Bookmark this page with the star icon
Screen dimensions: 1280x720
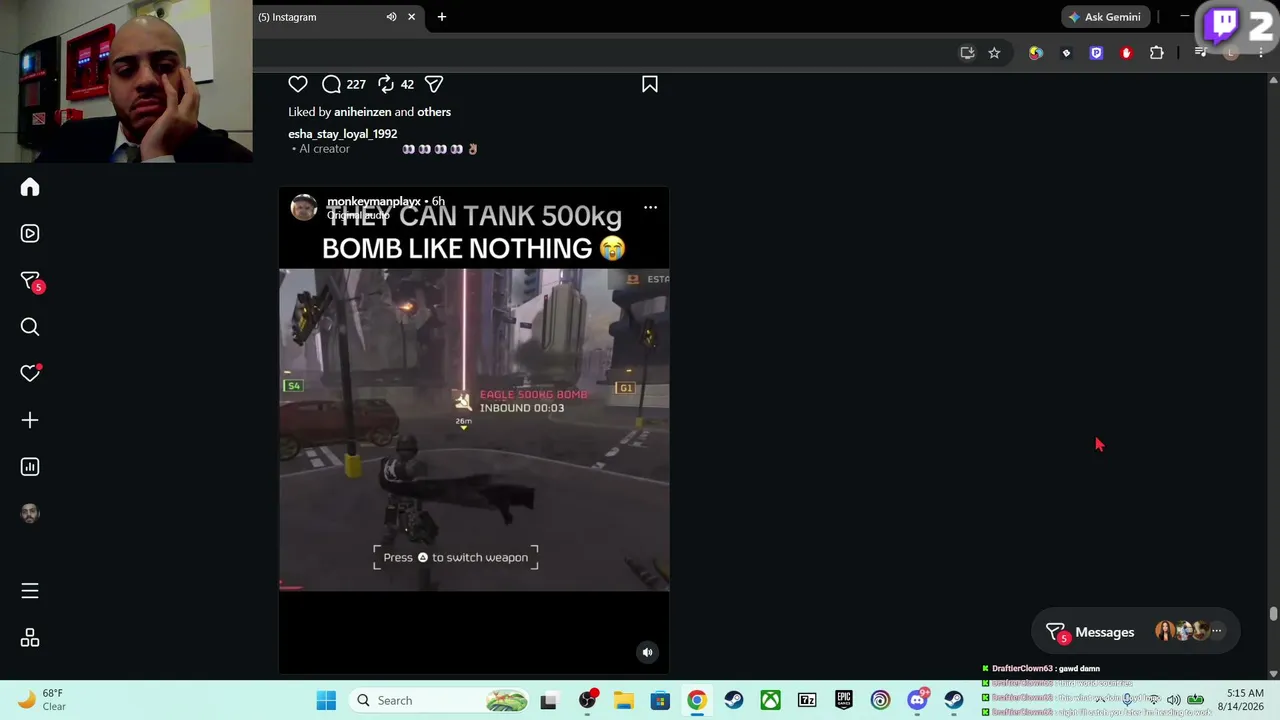pos(994,53)
